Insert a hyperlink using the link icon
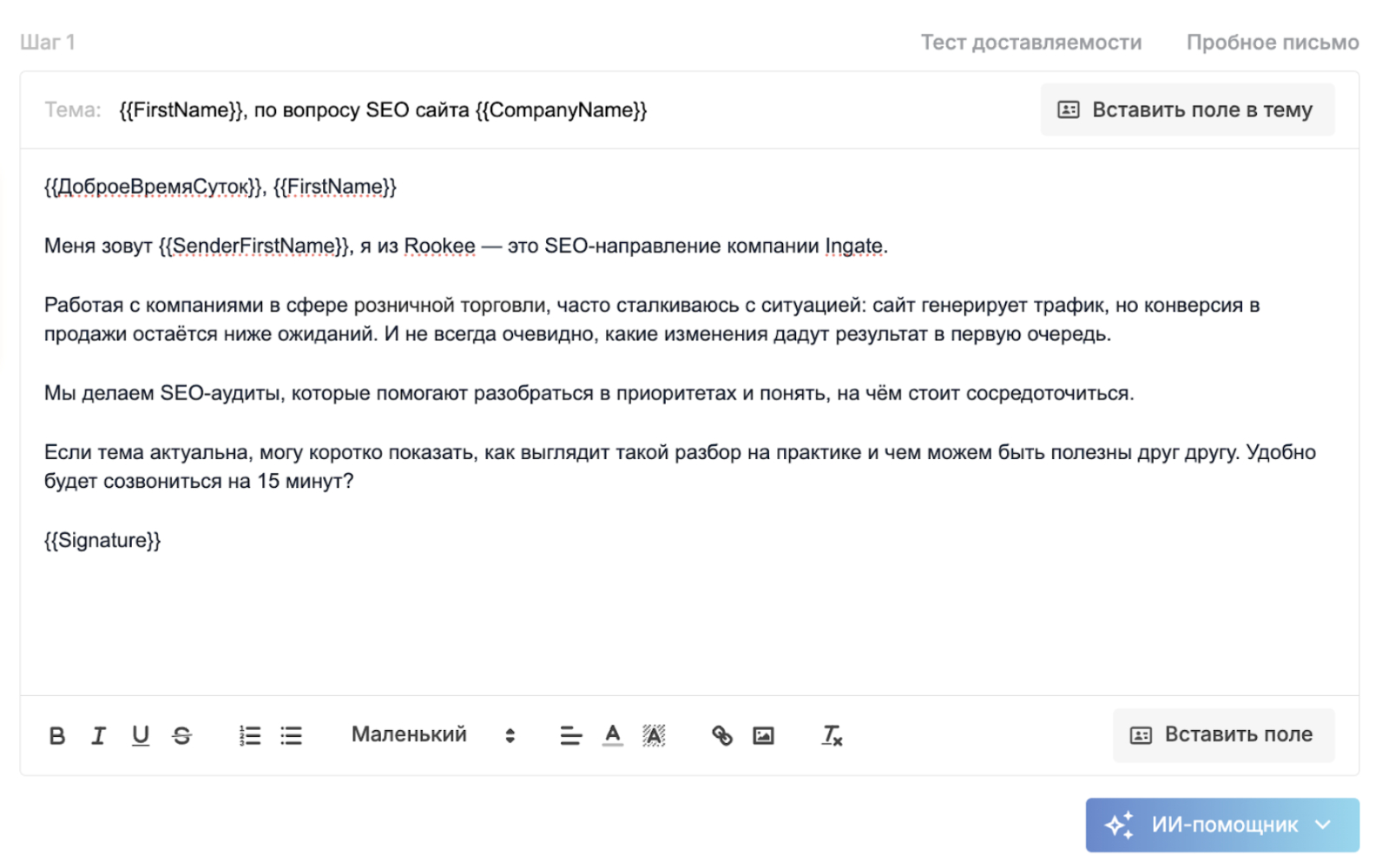This screenshot has height=868, width=1382. 721,735
